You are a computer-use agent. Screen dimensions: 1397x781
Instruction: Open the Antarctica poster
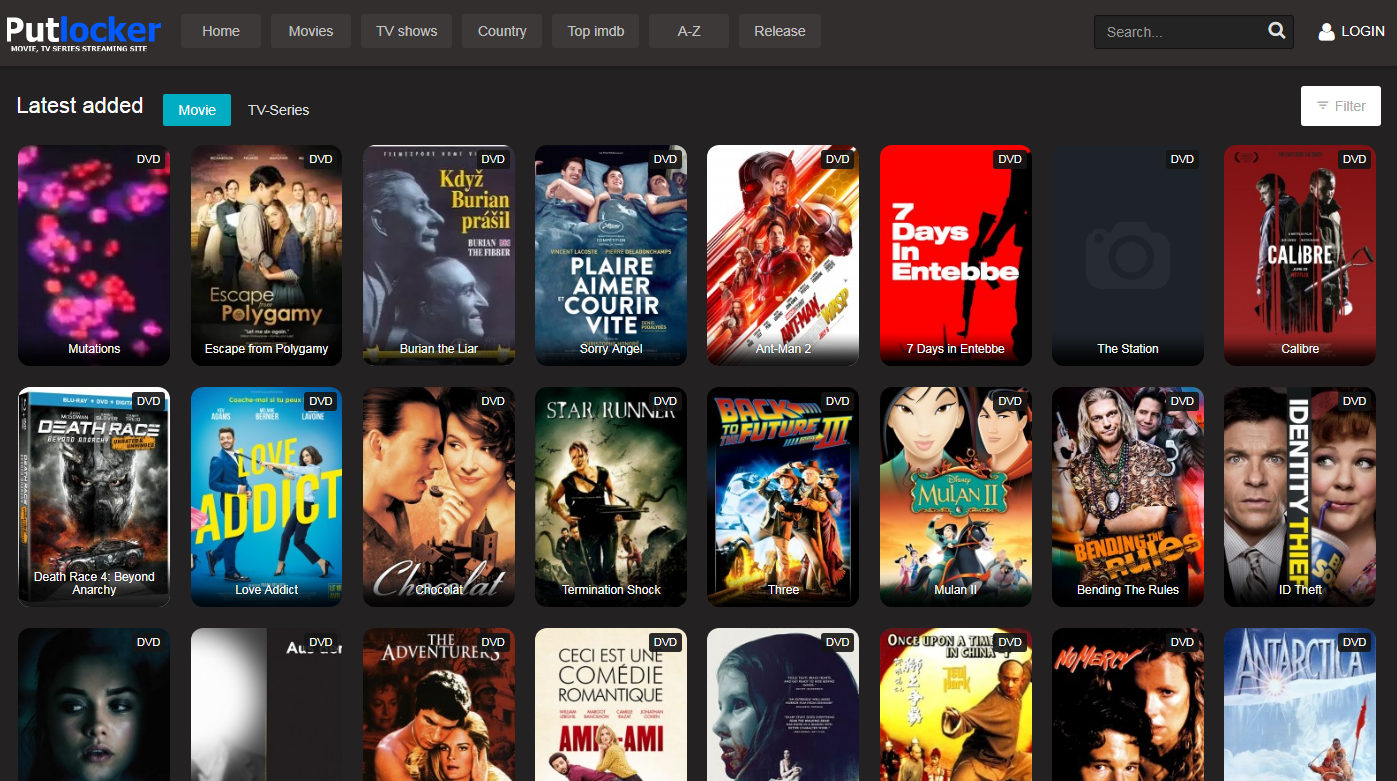1300,704
